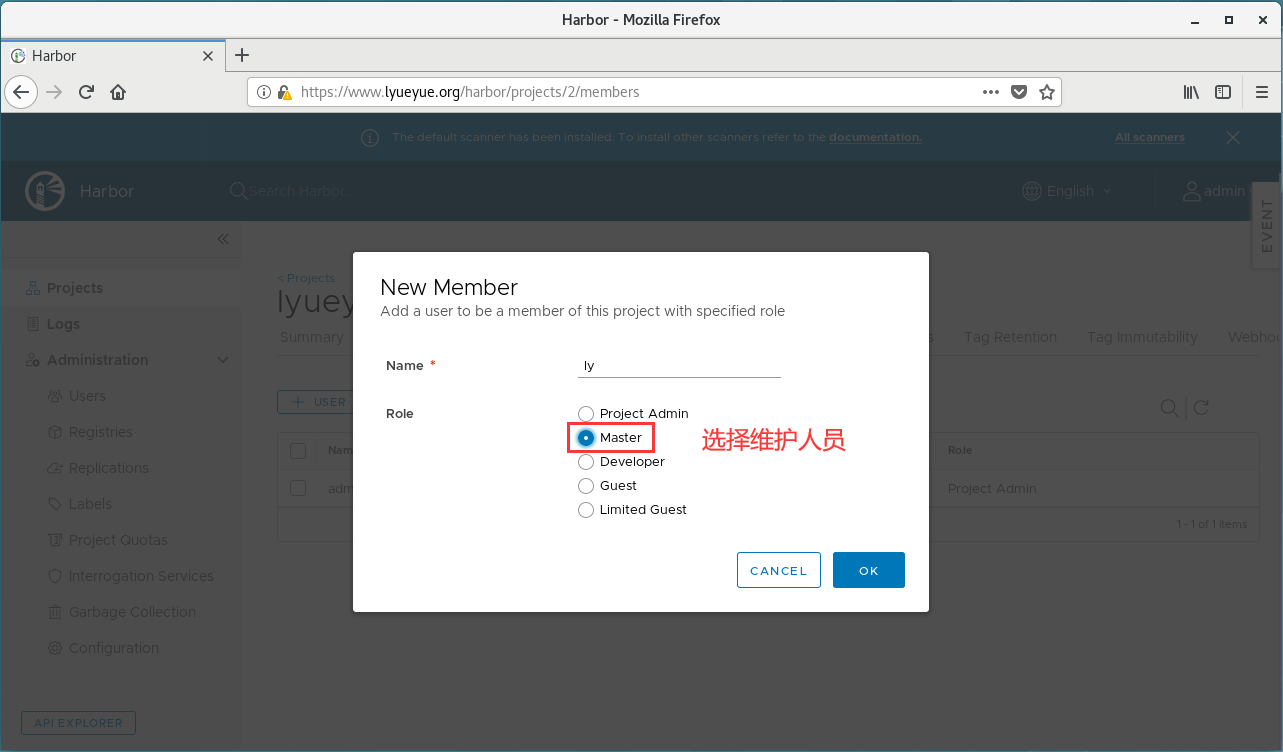Screen dimensions: 1283x752
Task: Save page to Pocket icon
Action: point(1019,92)
